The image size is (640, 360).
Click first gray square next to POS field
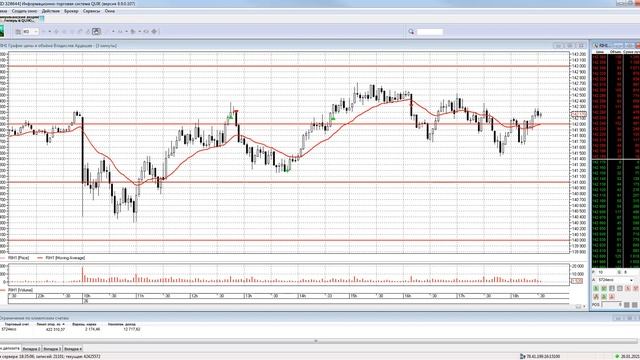pos(627,304)
